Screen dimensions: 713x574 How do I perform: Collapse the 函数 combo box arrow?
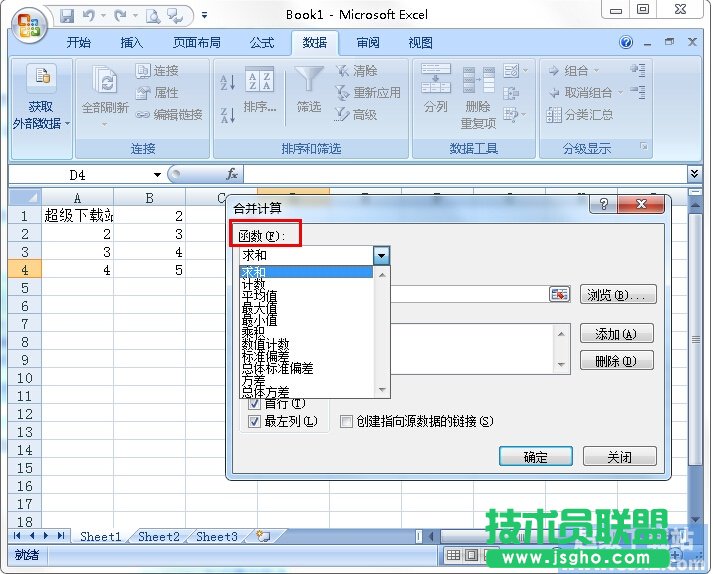pyautogui.click(x=381, y=256)
